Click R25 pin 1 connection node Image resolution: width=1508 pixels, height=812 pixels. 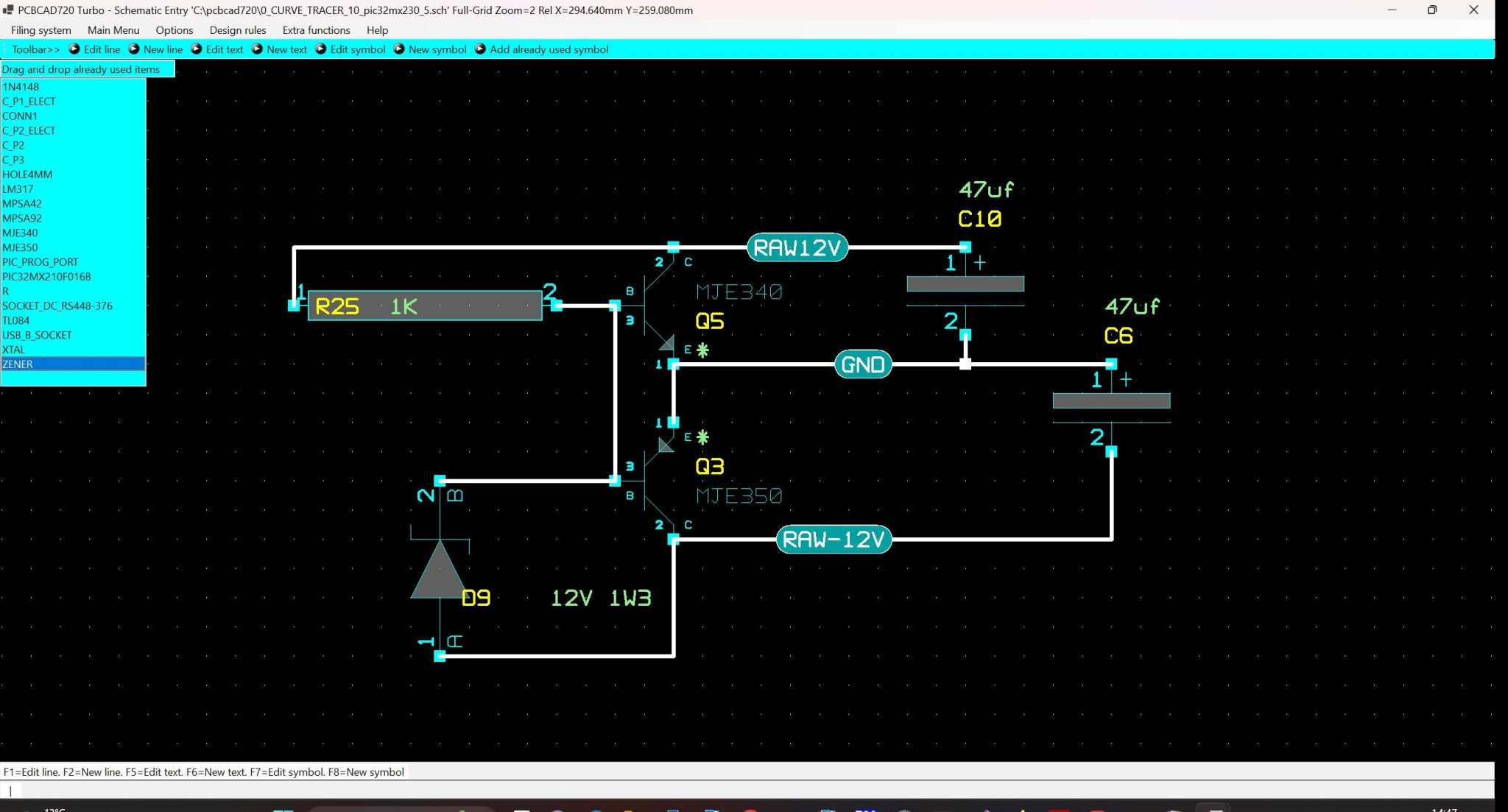293,306
